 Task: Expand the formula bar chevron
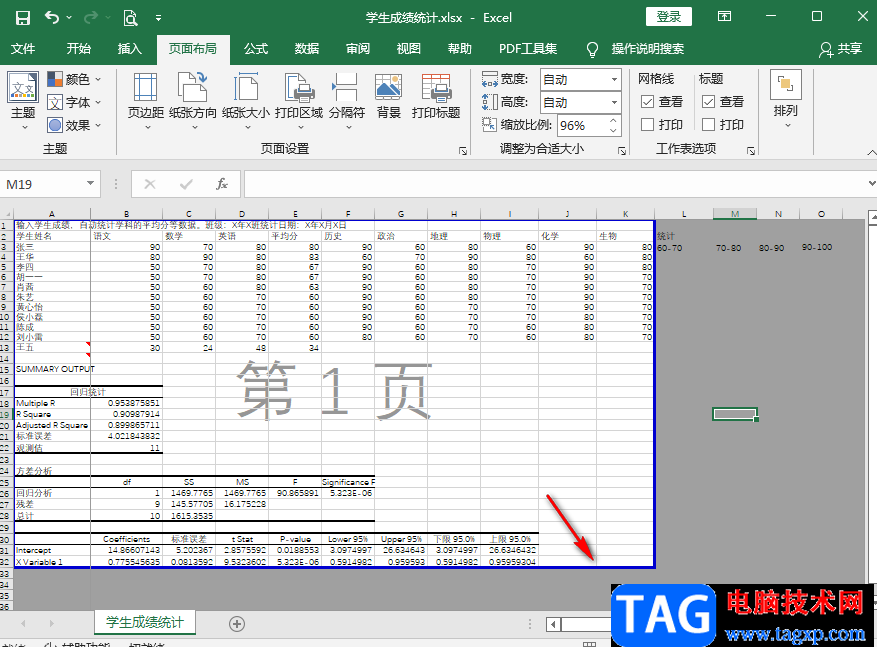click(871, 183)
